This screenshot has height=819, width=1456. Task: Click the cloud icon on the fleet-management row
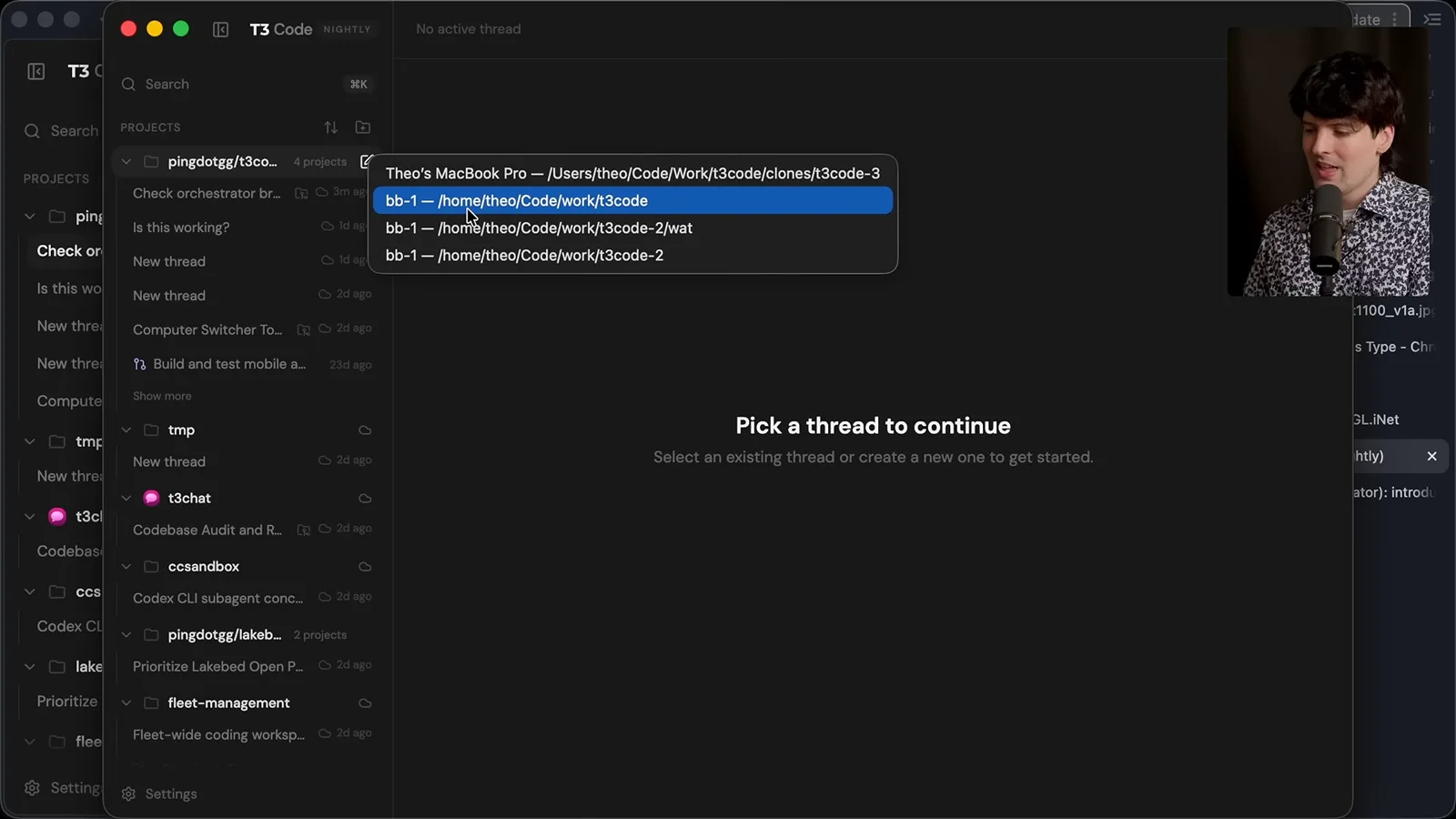coord(365,703)
